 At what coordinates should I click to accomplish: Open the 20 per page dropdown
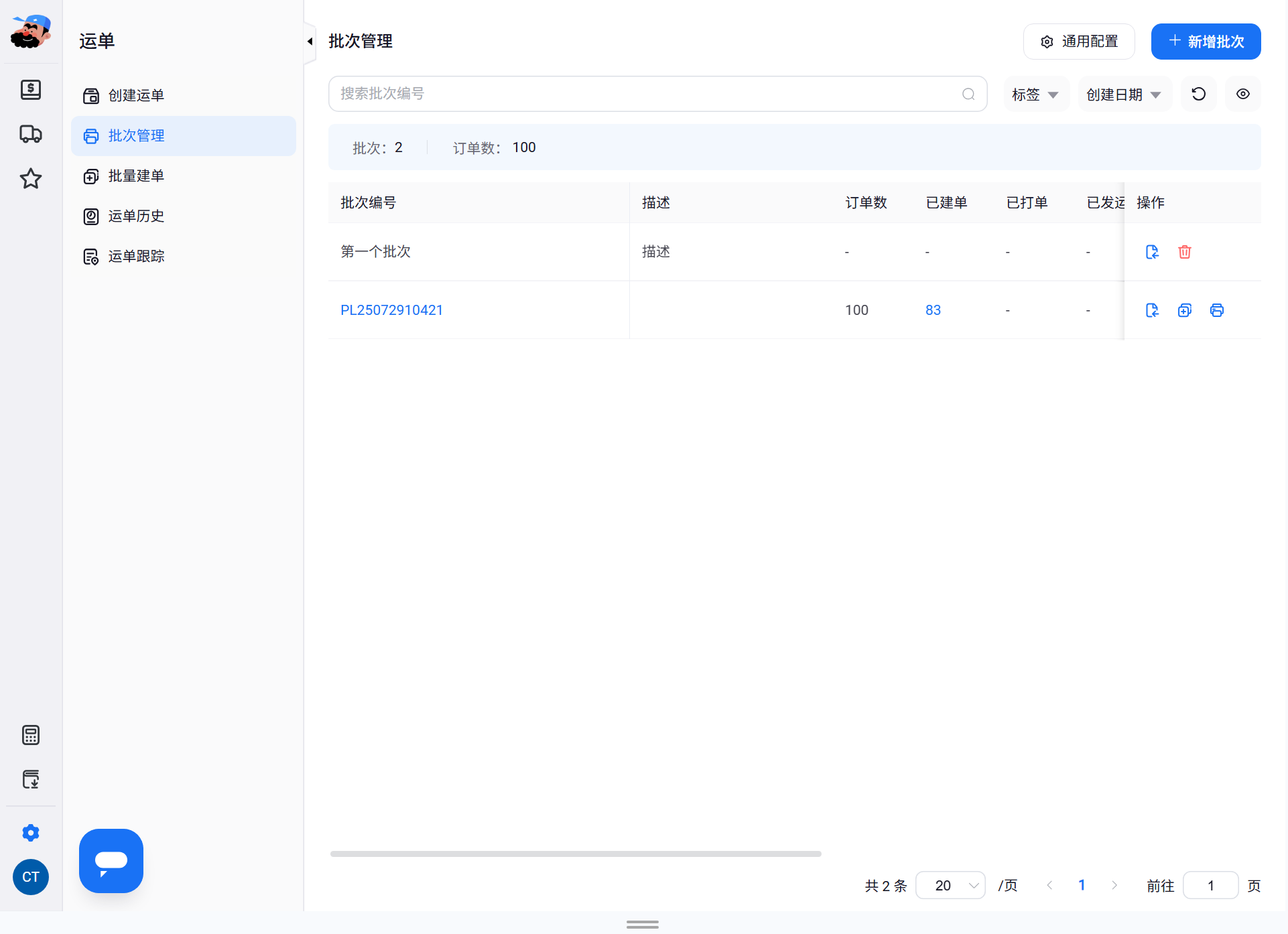pyautogui.click(x=950, y=886)
